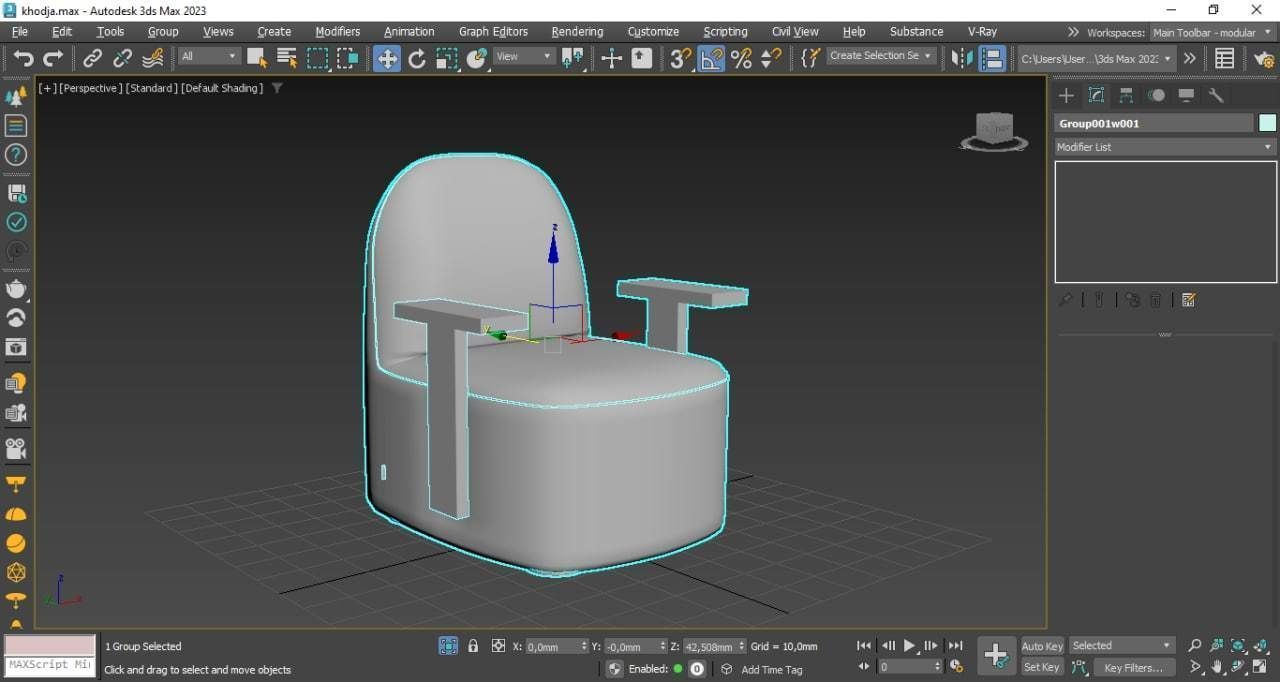
Task: Switch to the Create panel plus icon
Action: pyautogui.click(x=1066, y=95)
